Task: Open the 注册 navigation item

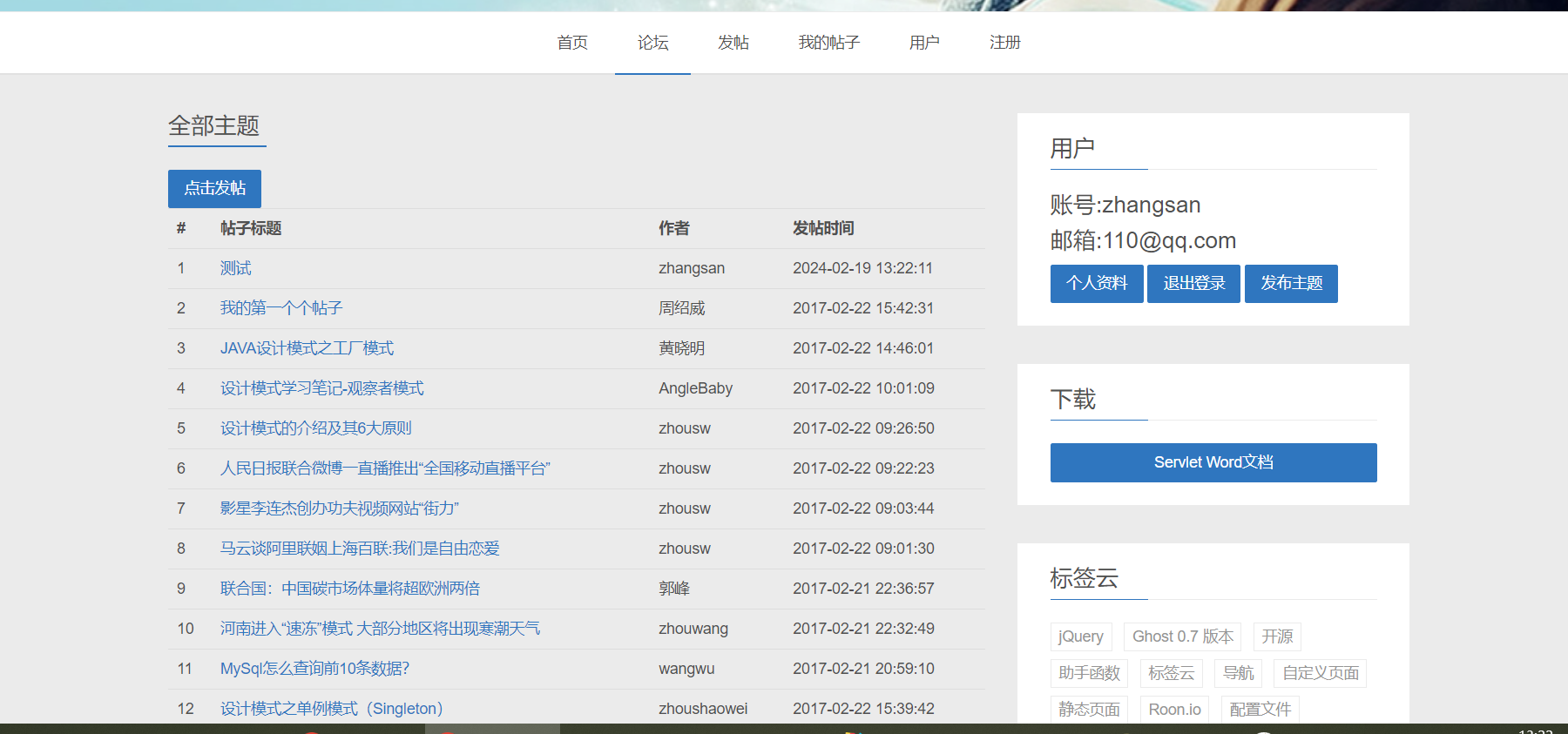Action: [x=1004, y=43]
